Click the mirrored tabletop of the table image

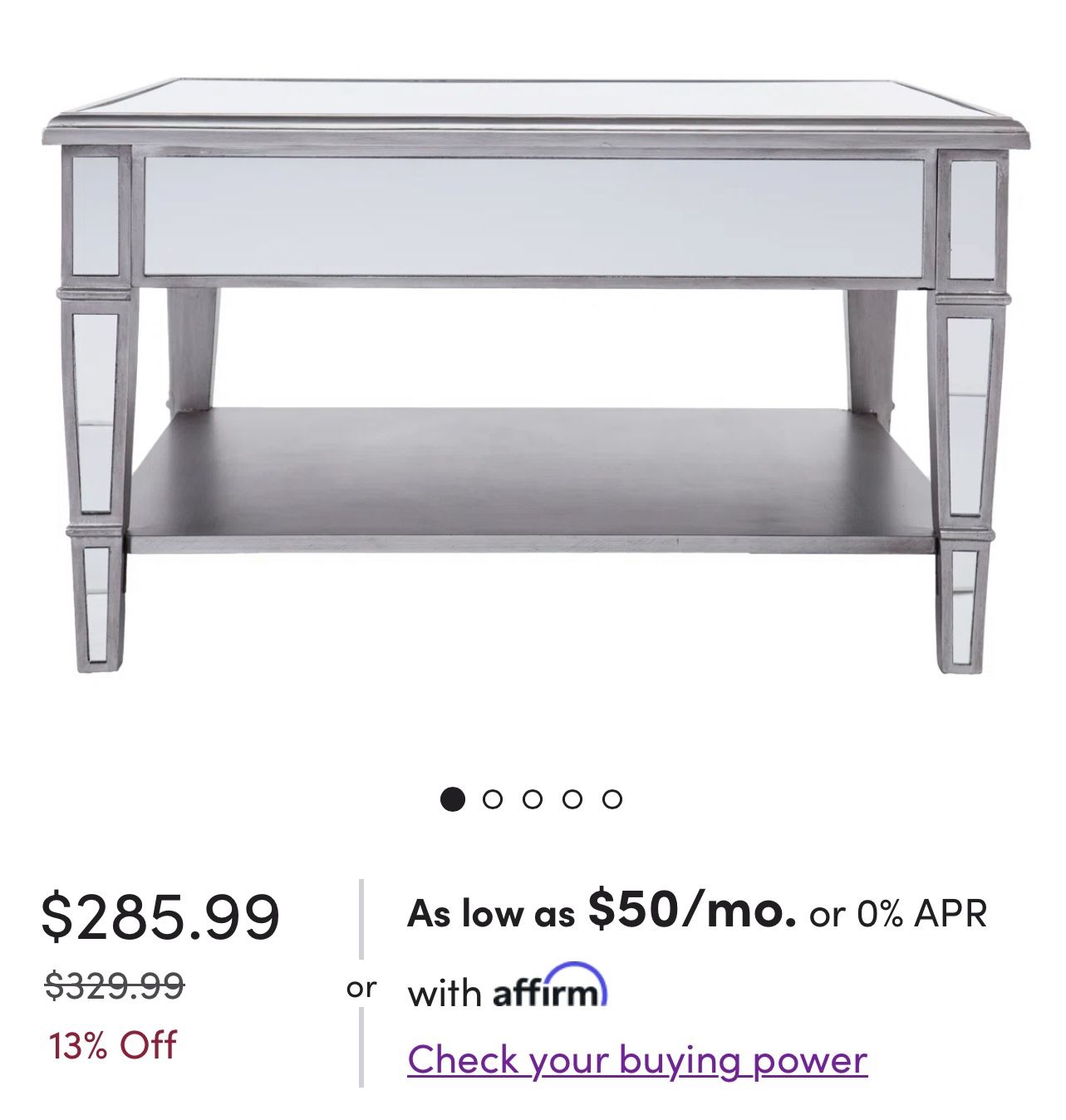(x=532, y=96)
